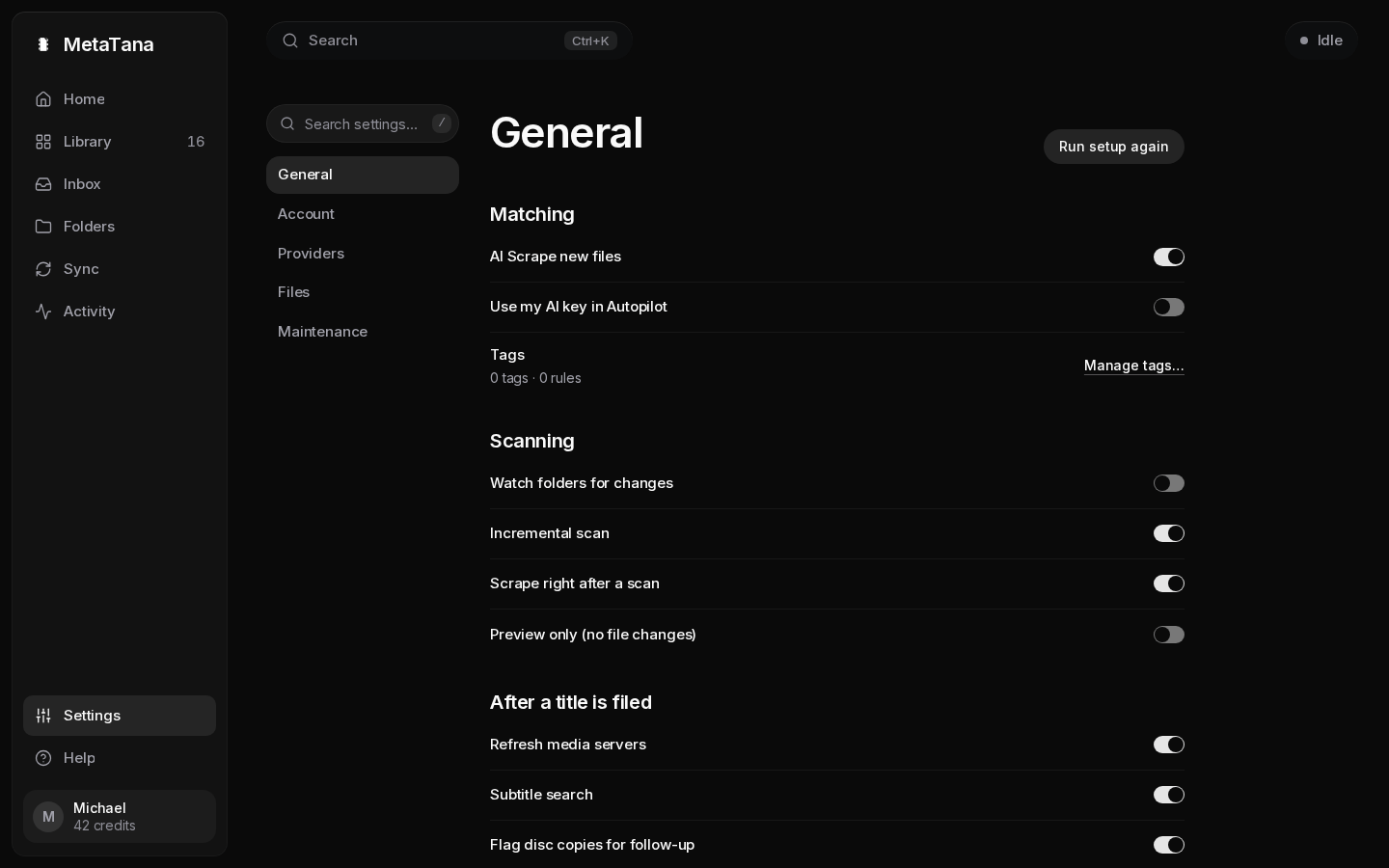
Task: Open the Account settings tab
Action: [x=363, y=214]
